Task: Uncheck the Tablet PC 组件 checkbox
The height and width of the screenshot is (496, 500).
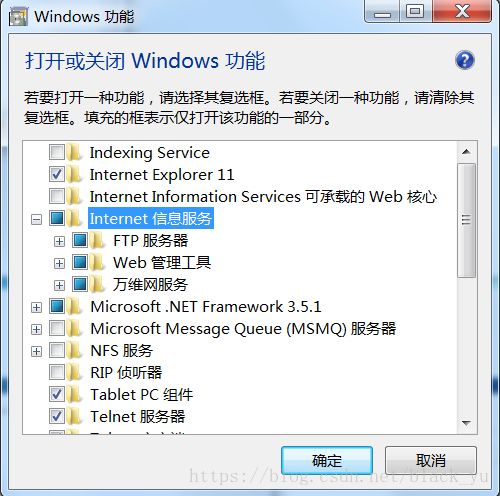Action: tap(57, 394)
